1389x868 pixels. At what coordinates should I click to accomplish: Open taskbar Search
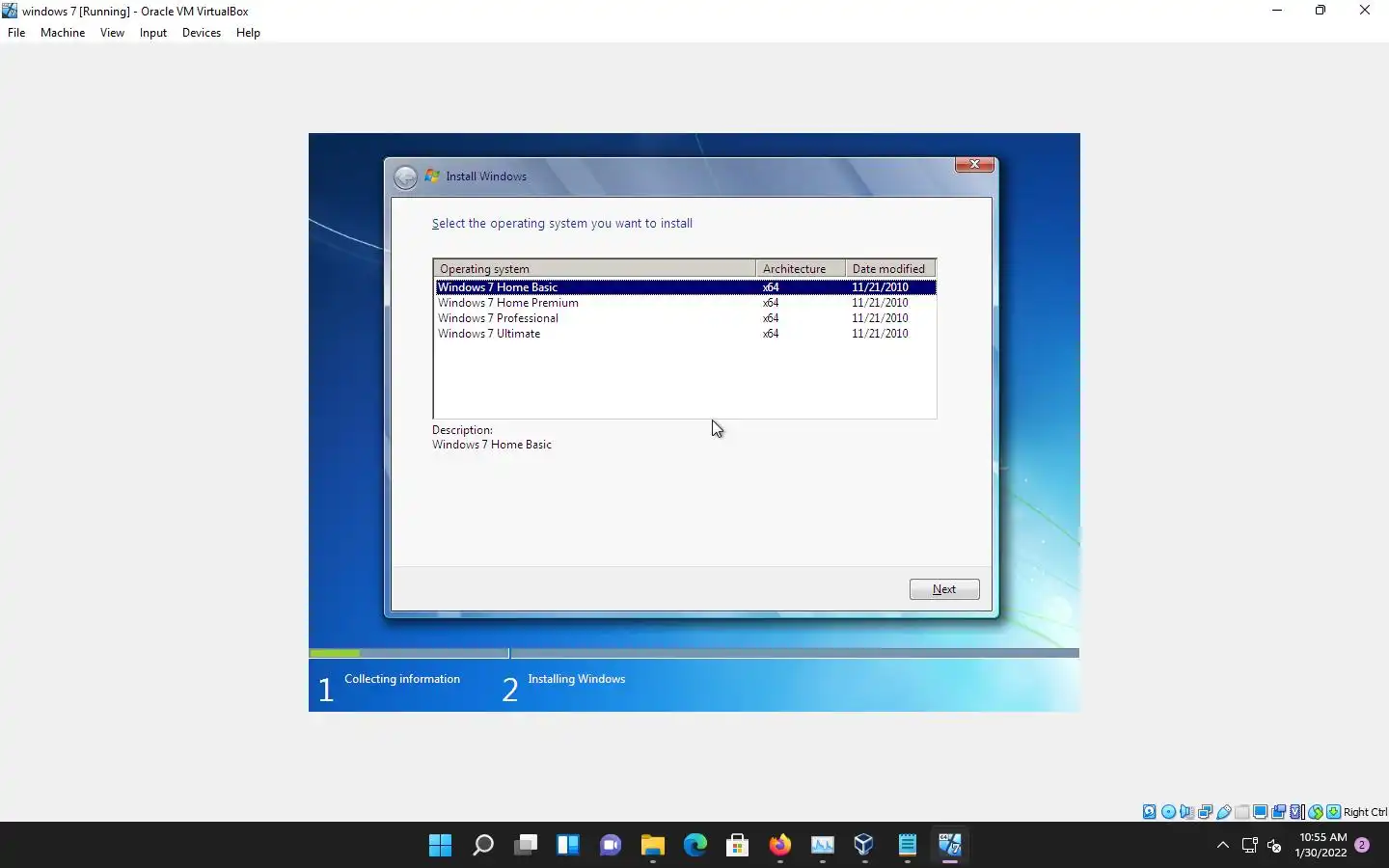483,845
